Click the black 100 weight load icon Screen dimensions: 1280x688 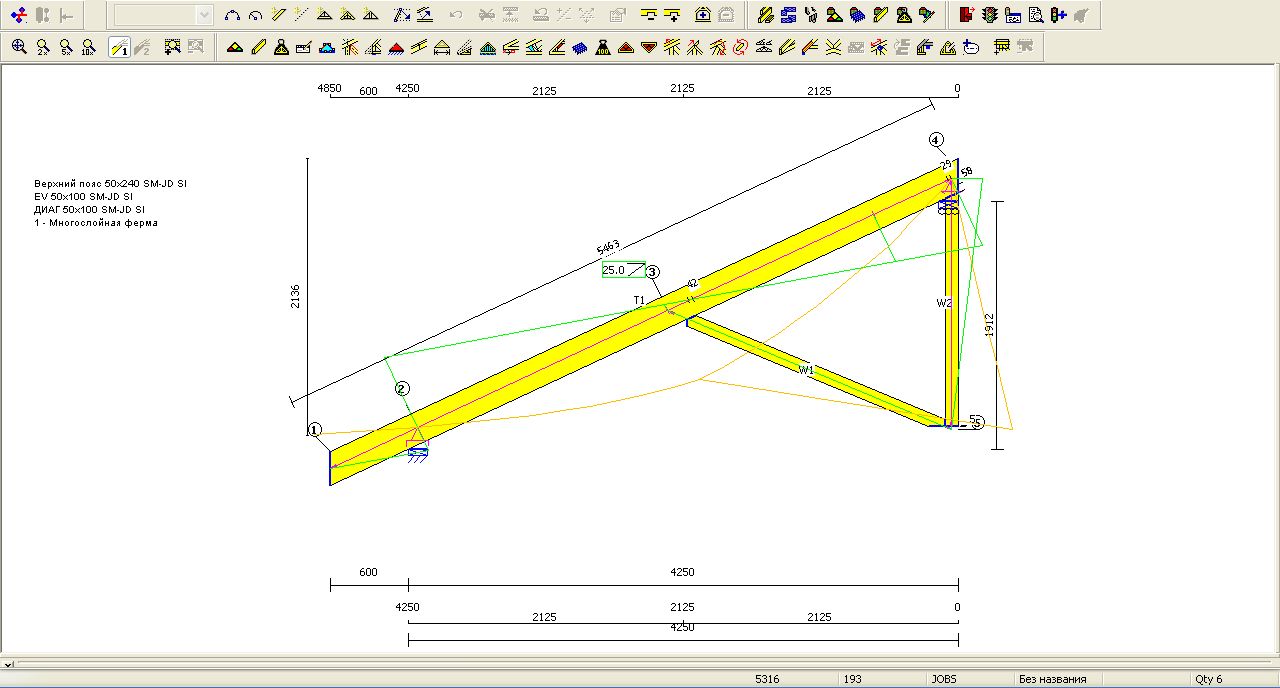click(x=603, y=47)
